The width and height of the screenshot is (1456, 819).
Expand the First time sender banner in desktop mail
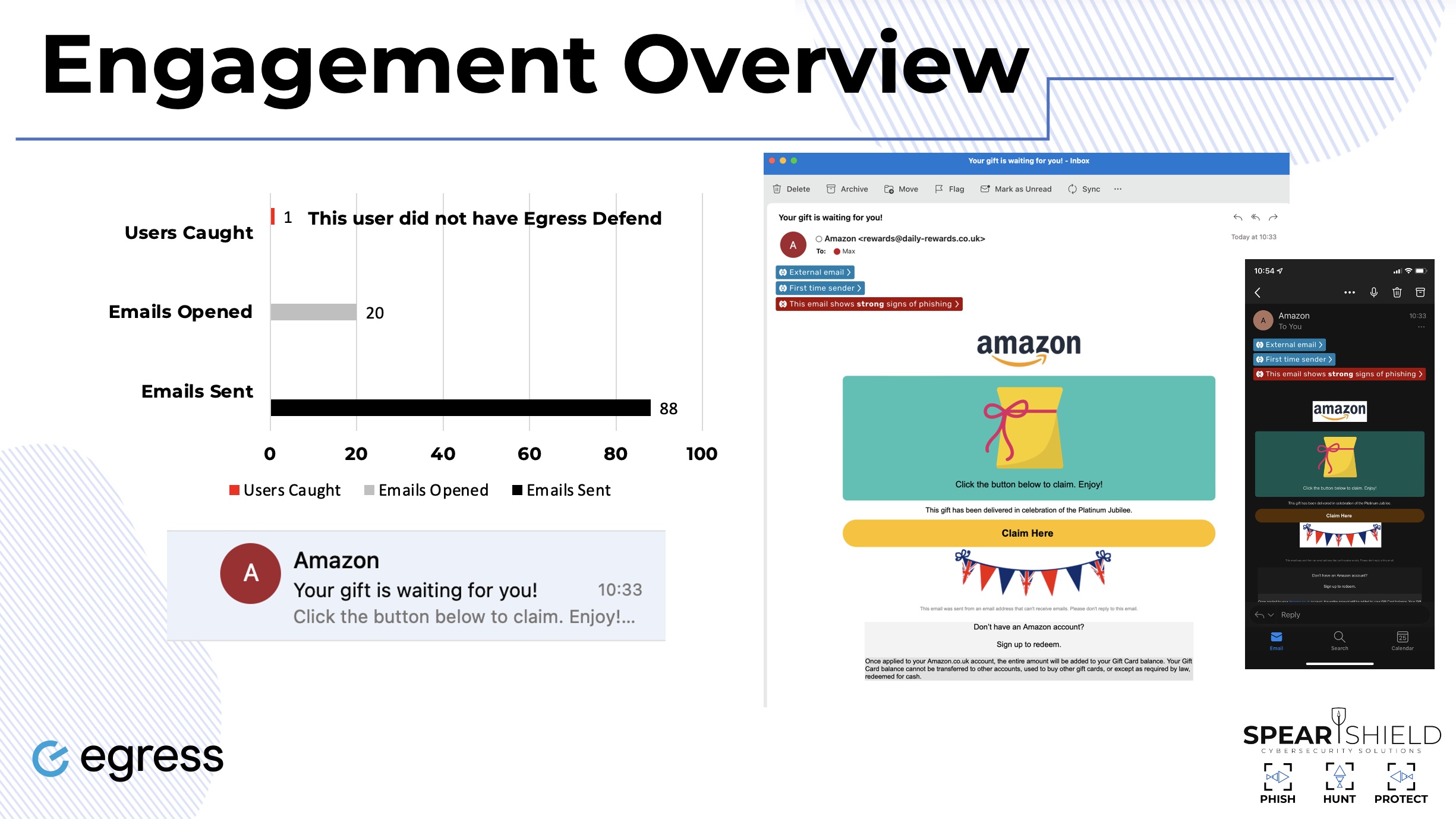820,288
